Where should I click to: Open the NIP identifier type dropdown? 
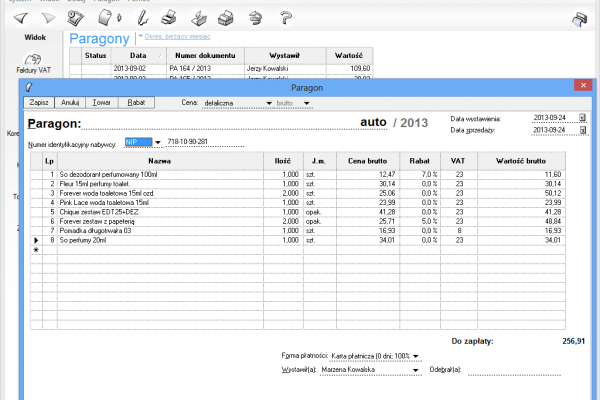158,142
